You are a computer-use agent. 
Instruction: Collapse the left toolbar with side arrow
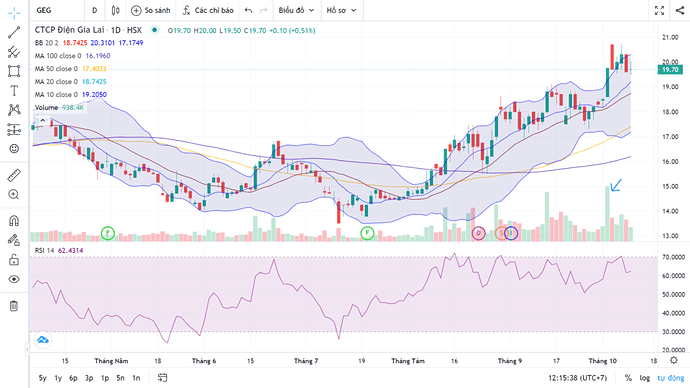point(27,350)
